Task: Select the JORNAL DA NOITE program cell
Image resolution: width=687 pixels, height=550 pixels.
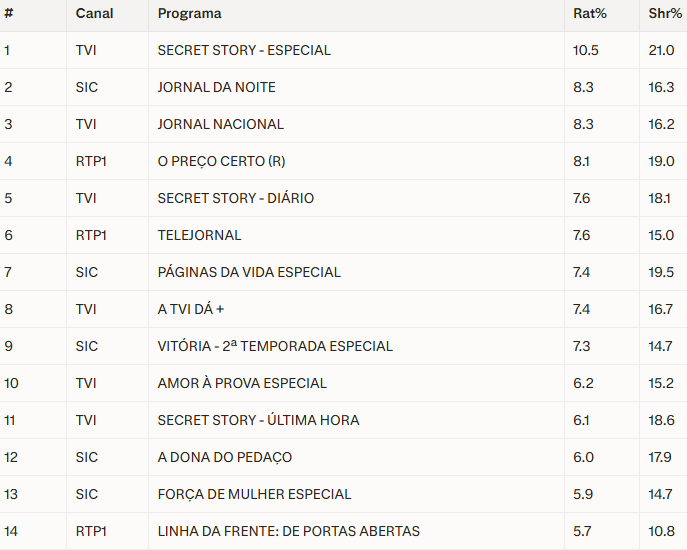Action: 216,87
